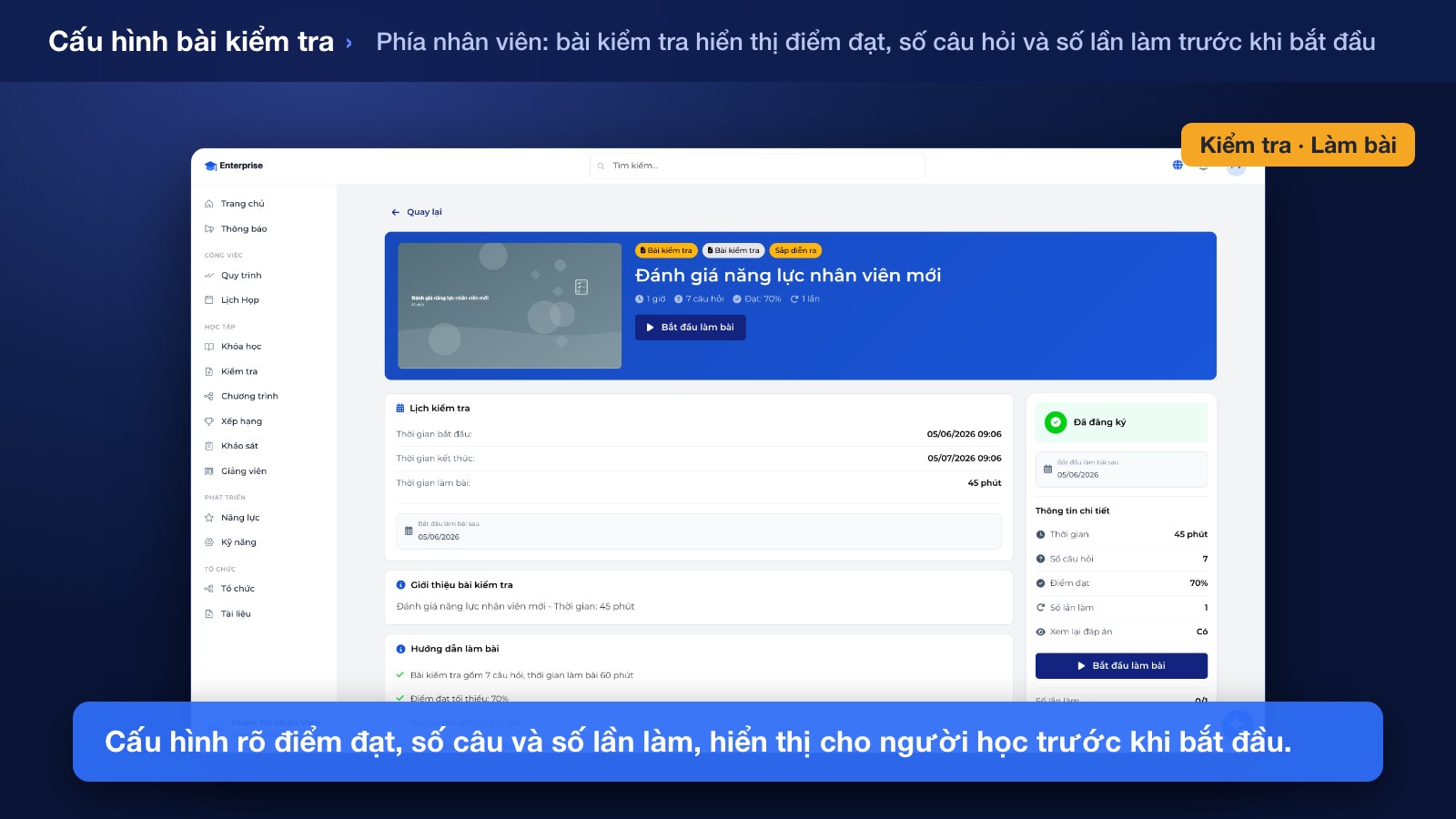Click the check icon in Điểm đạt row
The image size is (1456, 819).
pyautogui.click(x=1041, y=583)
